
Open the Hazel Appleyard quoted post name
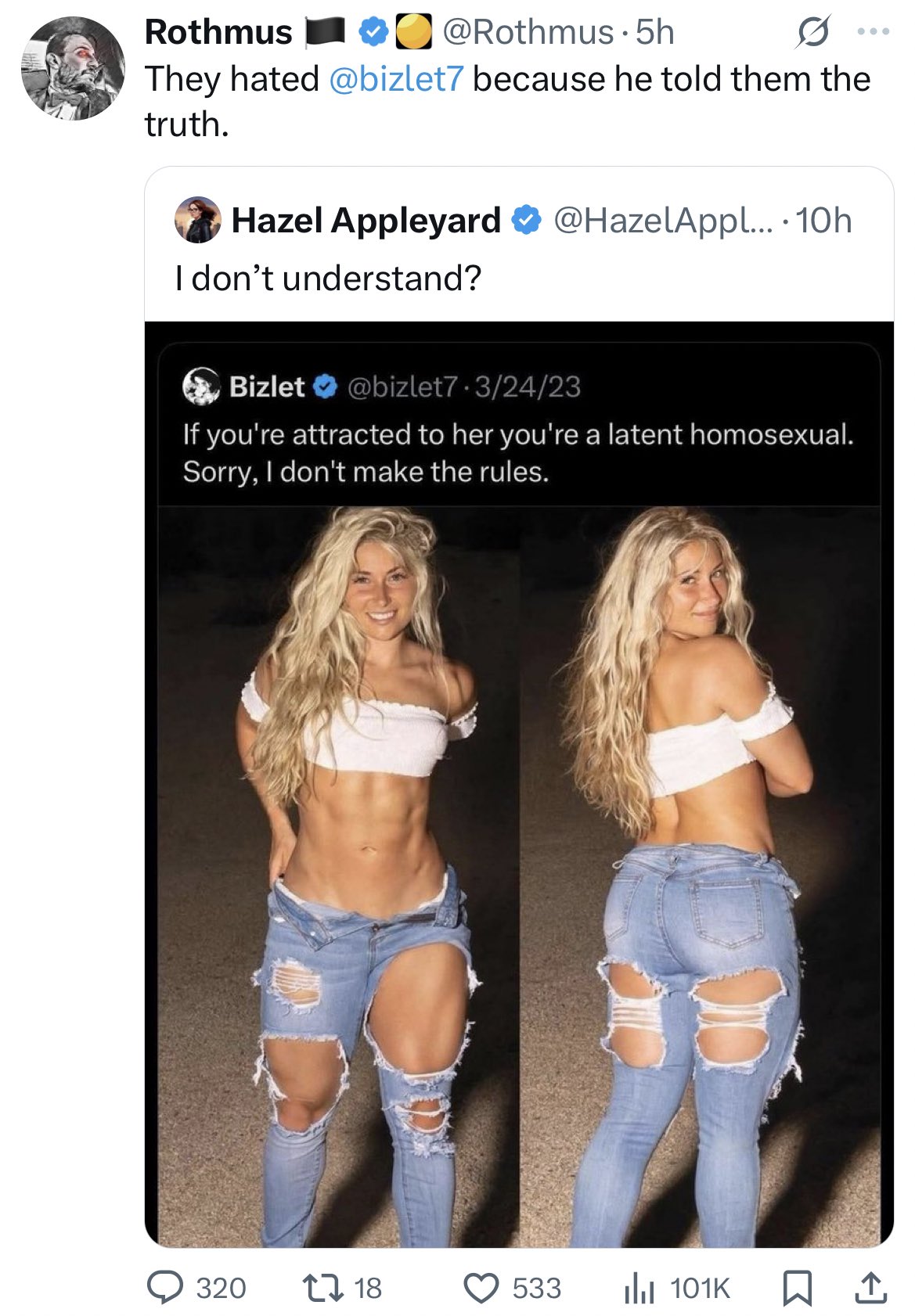[x=366, y=221]
